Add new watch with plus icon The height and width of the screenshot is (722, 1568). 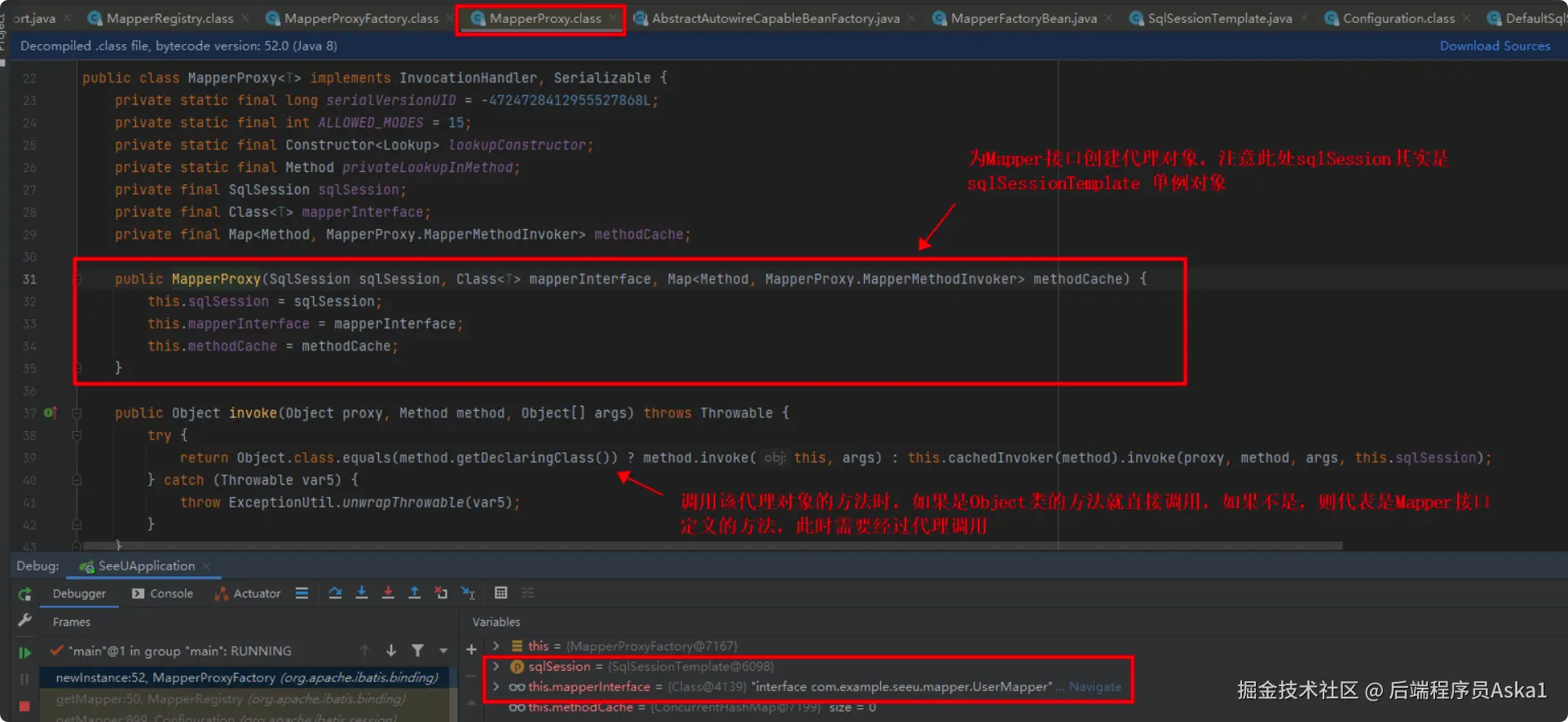click(x=471, y=649)
